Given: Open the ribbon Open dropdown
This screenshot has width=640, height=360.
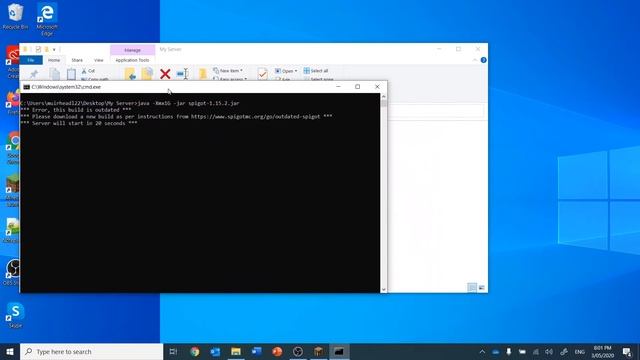Looking at the screenshot, I should coord(286,71).
